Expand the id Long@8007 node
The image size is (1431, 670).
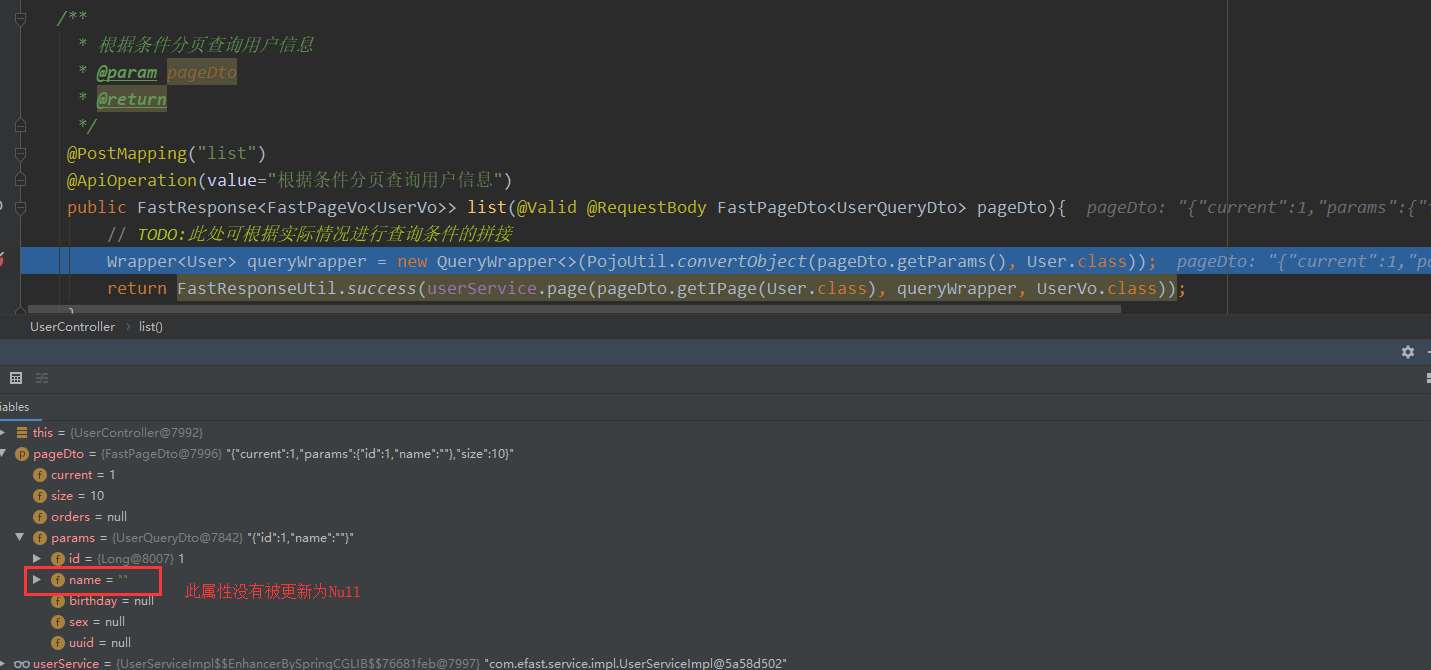(x=37, y=559)
